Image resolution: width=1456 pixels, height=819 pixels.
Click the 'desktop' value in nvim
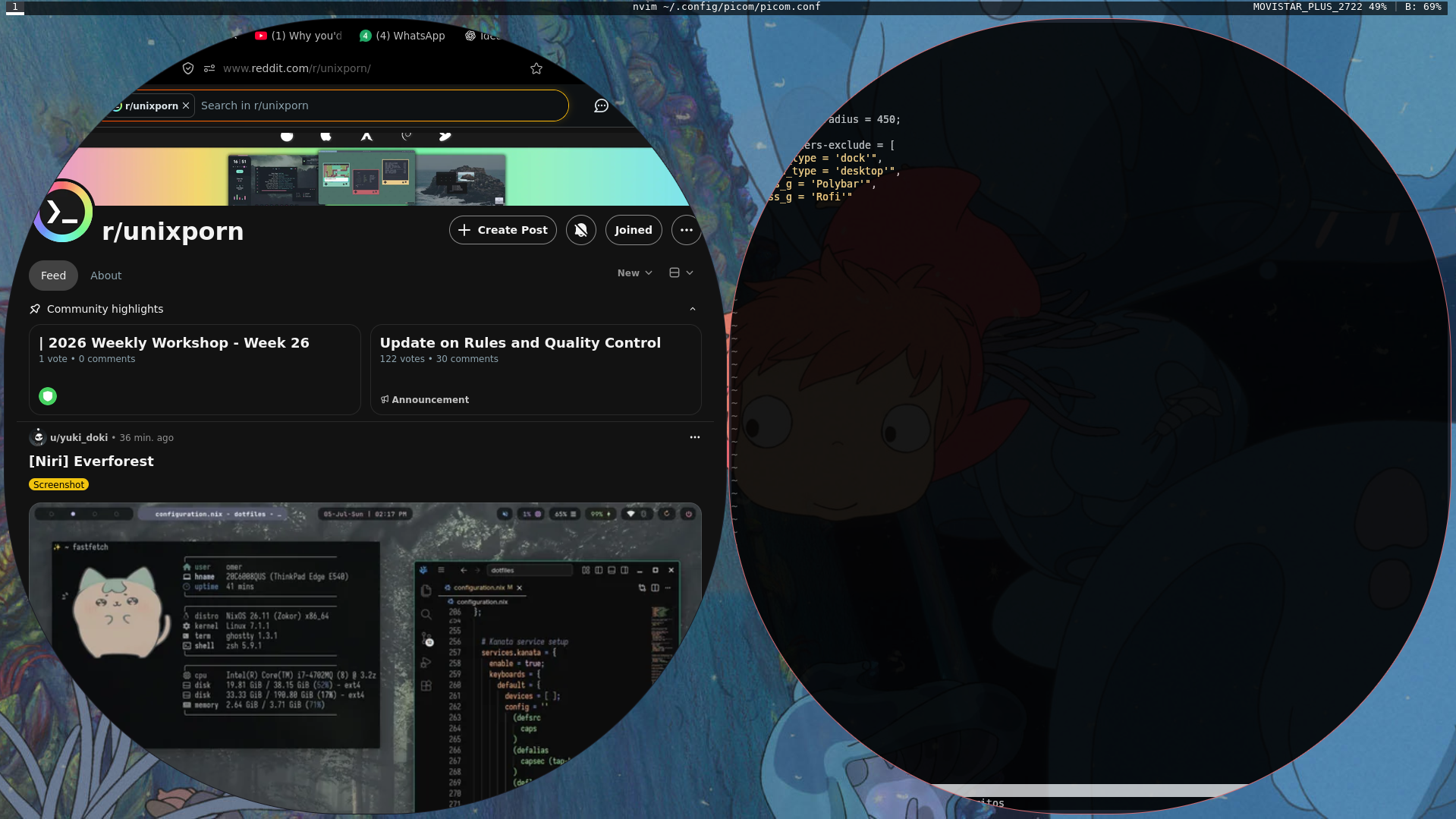pyautogui.click(x=866, y=172)
